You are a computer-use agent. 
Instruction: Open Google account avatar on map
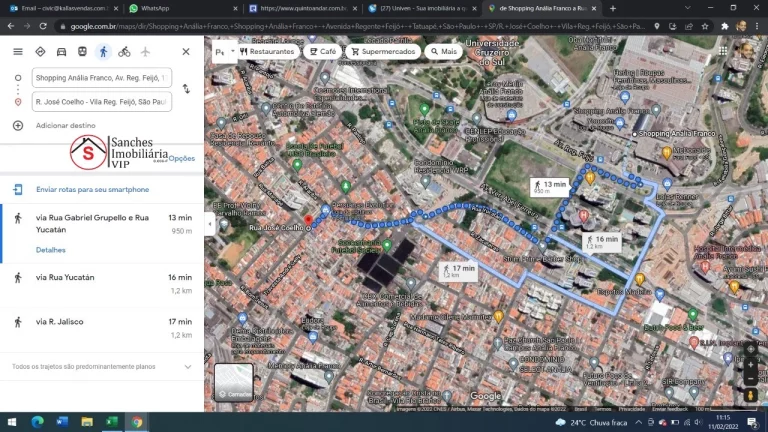(x=746, y=50)
